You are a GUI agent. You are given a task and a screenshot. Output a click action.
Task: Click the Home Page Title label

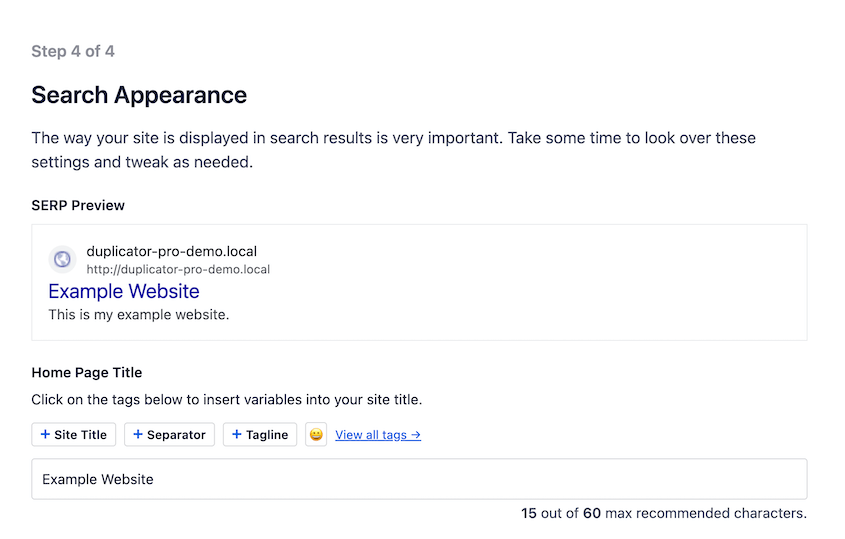pos(87,372)
